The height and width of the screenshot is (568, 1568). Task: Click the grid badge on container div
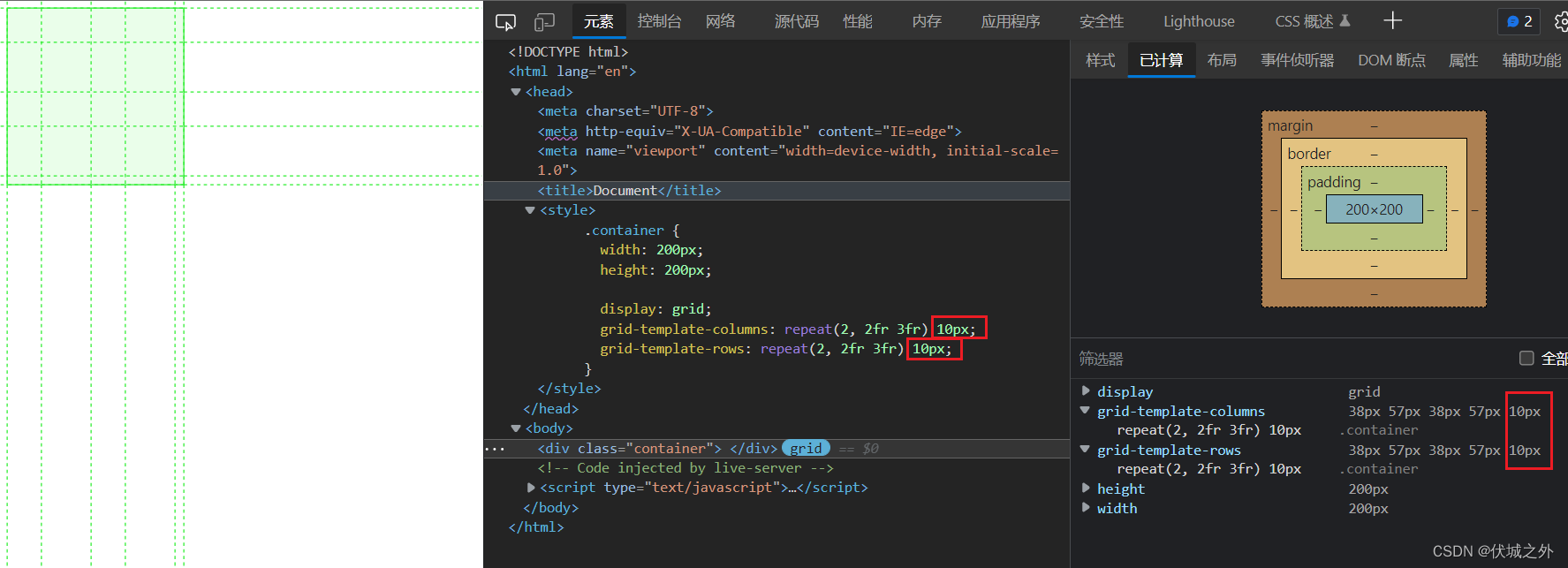tap(806, 448)
